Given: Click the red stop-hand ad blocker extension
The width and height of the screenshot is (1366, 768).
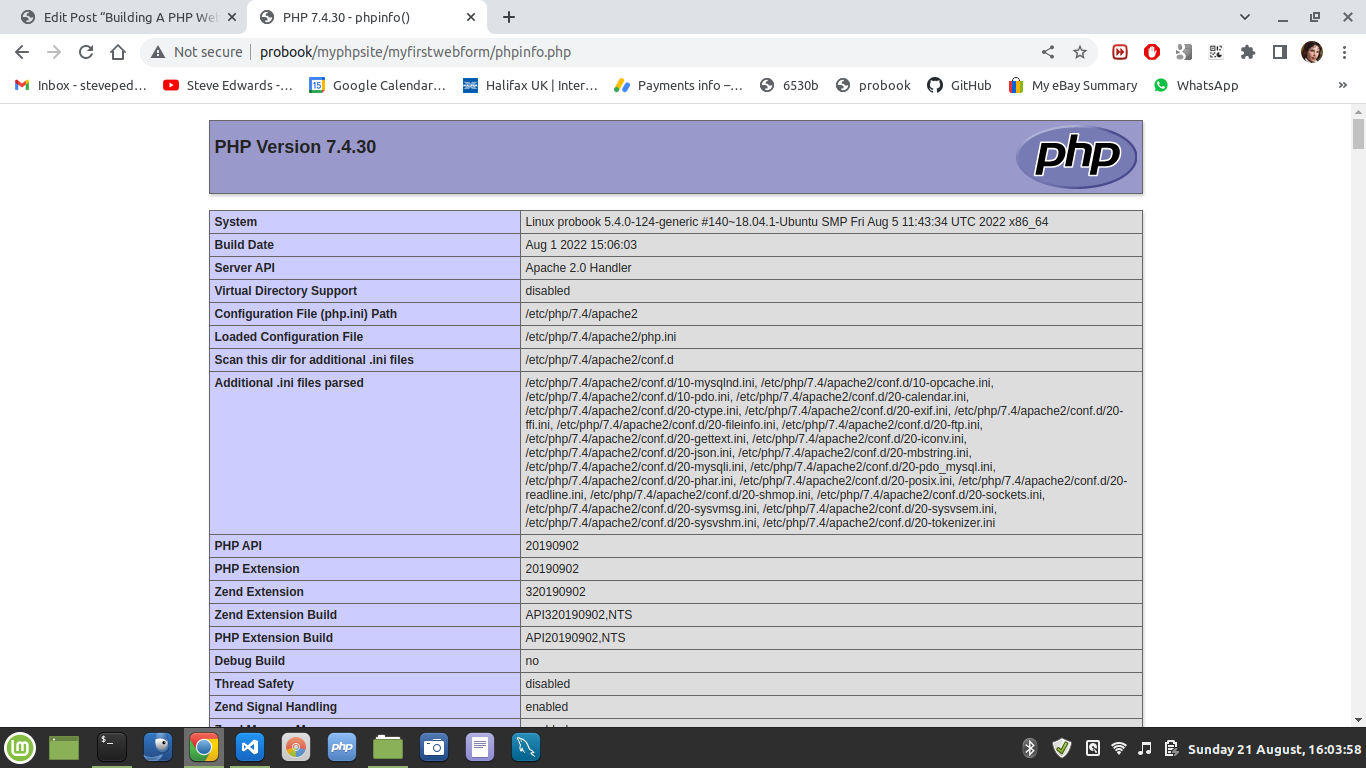Looking at the screenshot, I should pos(1152,52).
